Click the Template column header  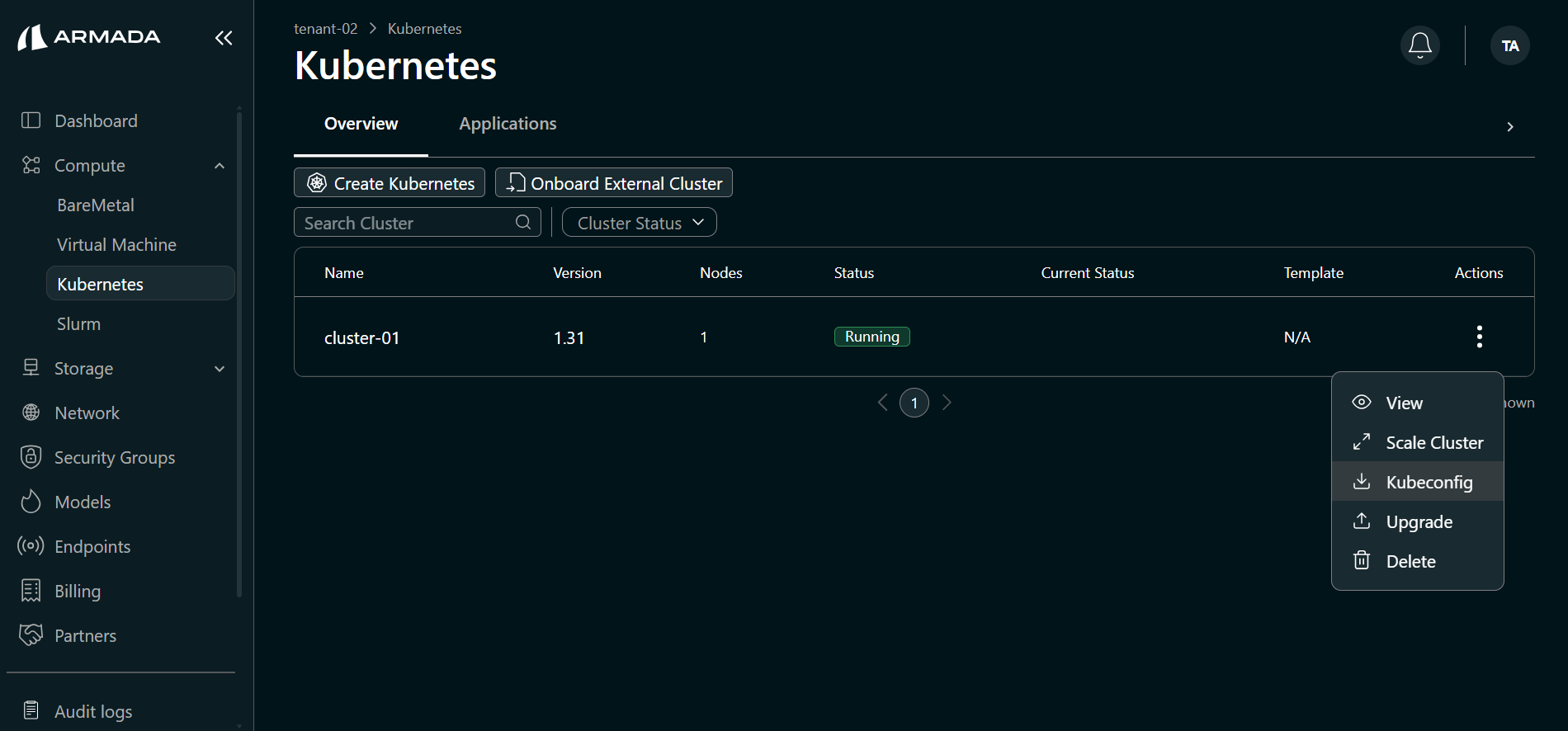click(1314, 272)
